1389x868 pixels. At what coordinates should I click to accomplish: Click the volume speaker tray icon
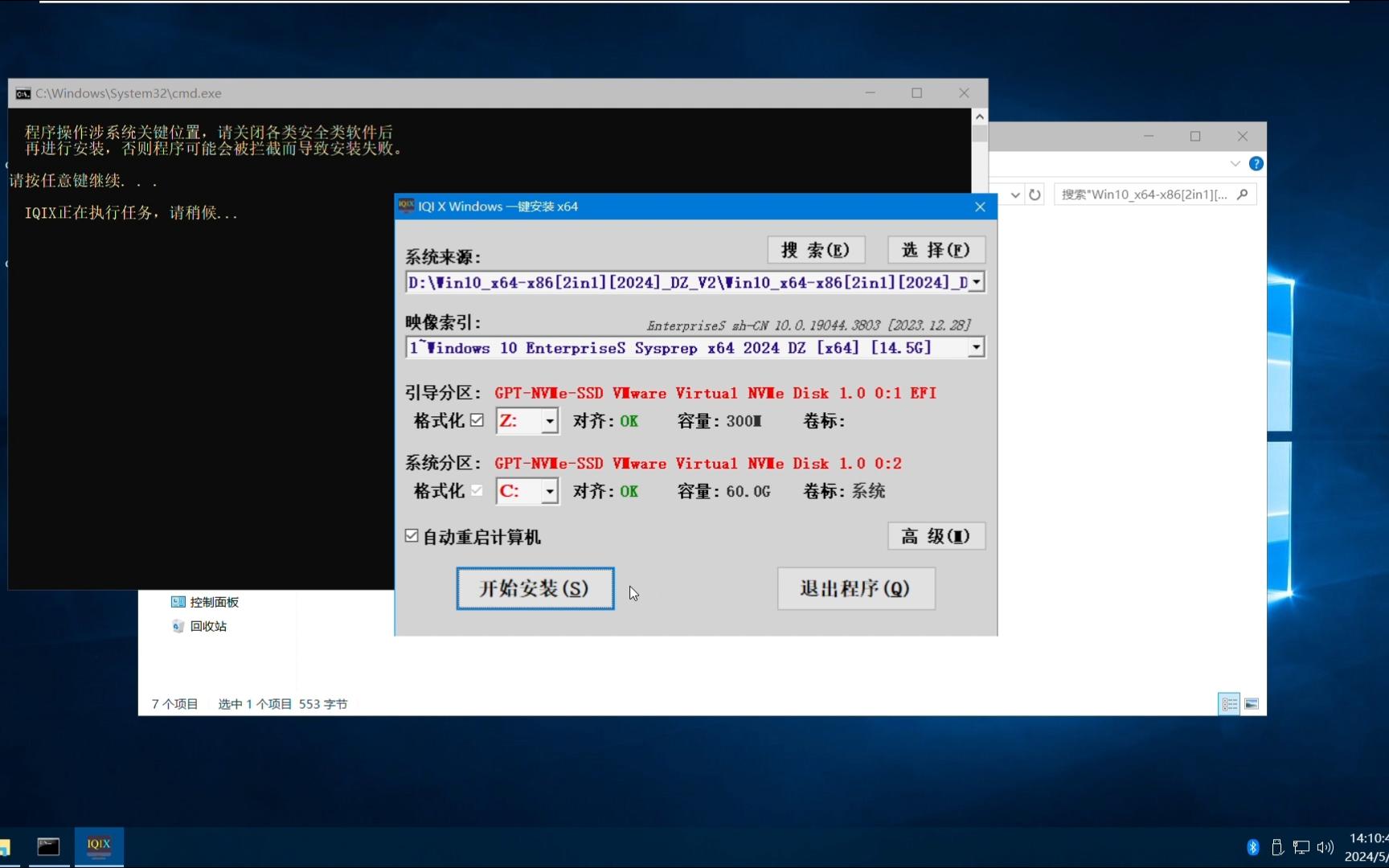tap(1325, 847)
